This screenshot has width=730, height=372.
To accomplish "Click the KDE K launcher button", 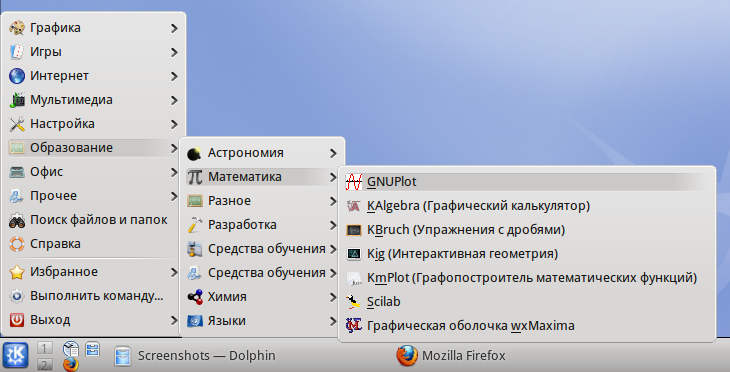I will [16, 356].
